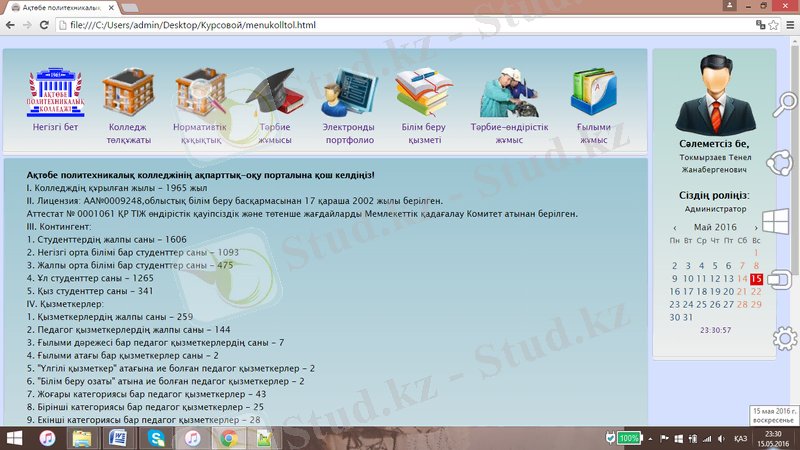Open Нормативтік құқықтық magnifier building icon

(201, 92)
